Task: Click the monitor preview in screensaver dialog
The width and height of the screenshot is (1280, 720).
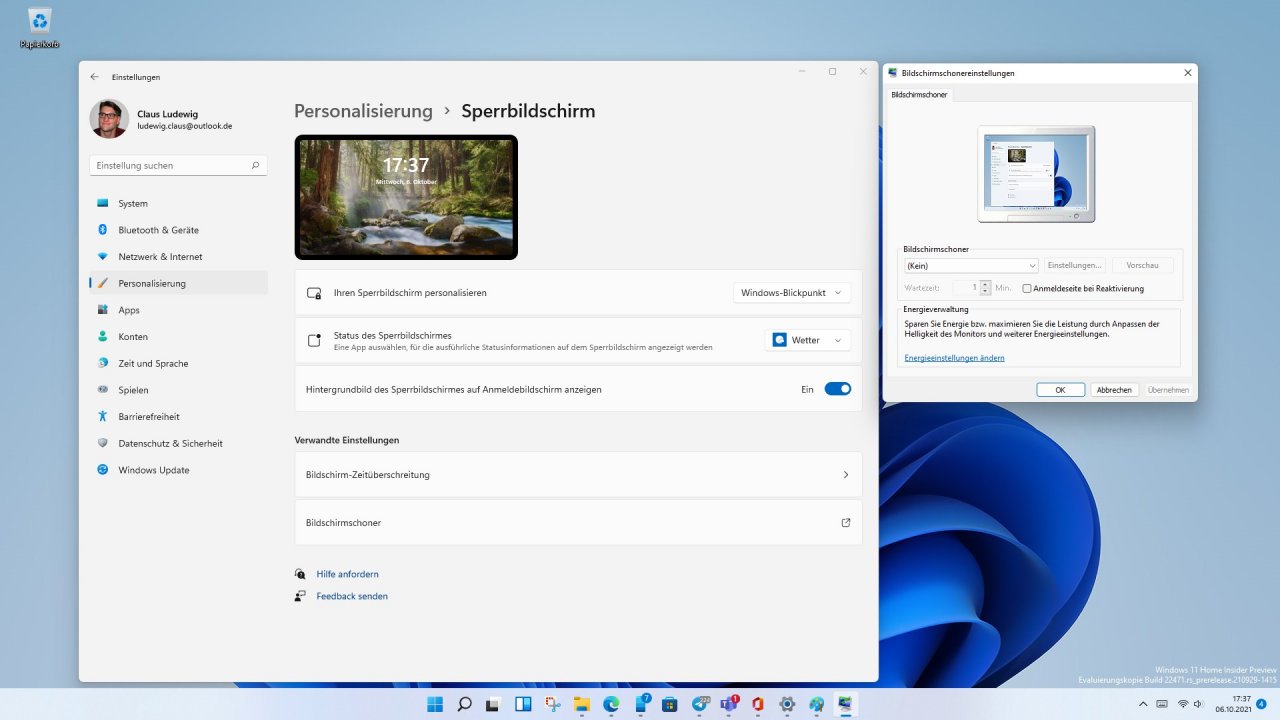Action: pyautogui.click(x=1036, y=173)
